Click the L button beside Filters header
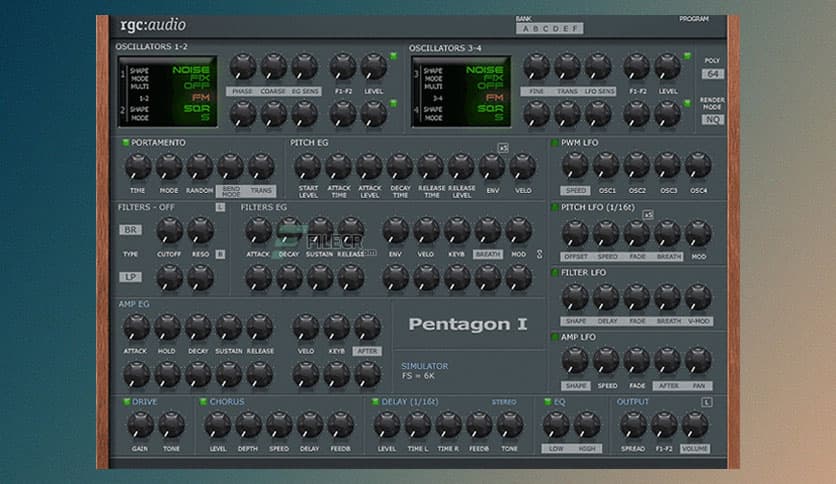This screenshot has width=836, height=484. click(220, 207)
